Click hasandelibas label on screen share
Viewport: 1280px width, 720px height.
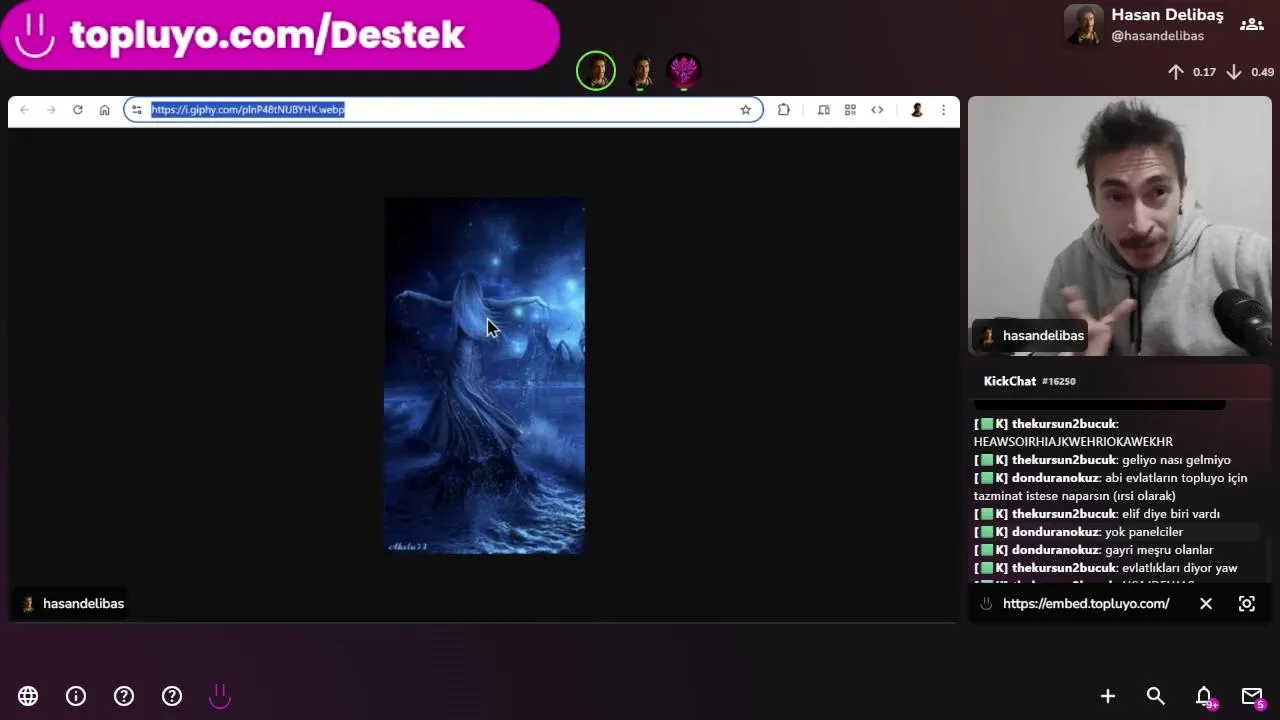click(x=72, y=604)
